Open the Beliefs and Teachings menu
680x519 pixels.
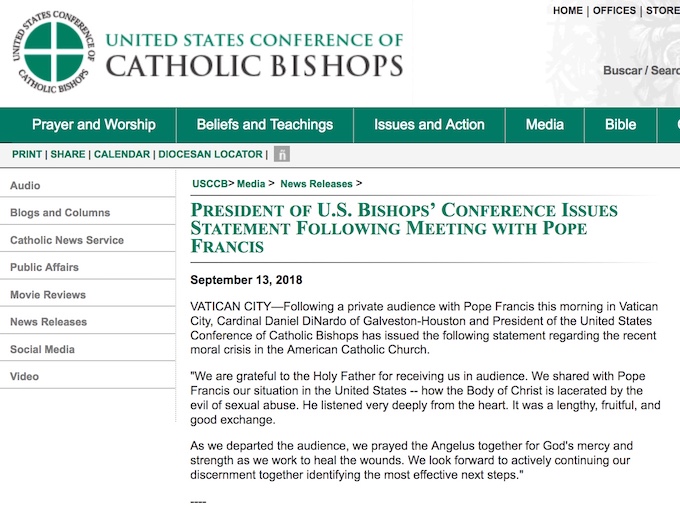coord(264,125)
